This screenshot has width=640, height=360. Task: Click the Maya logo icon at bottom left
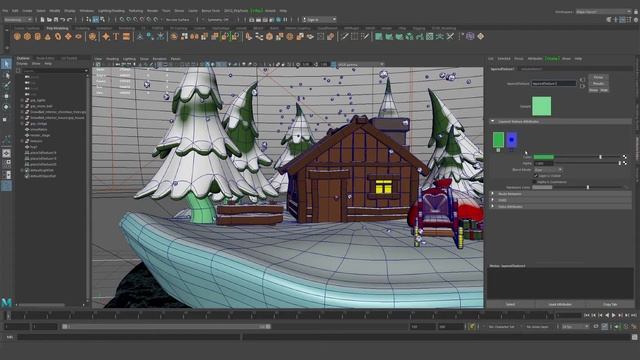7,302
